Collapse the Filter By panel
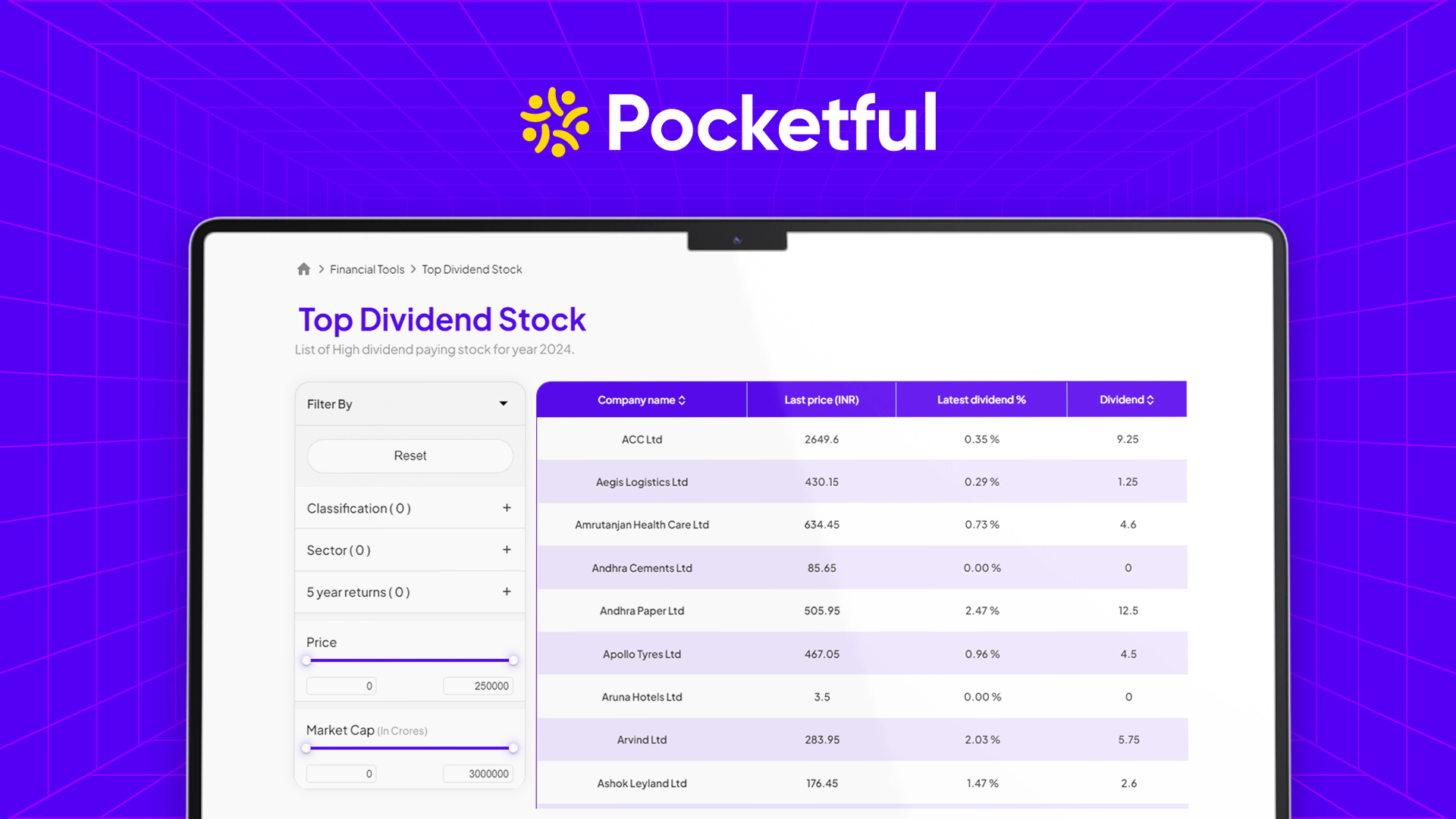Image resolution: width=1456 pixels, height=819 pixels. point(504,403)
